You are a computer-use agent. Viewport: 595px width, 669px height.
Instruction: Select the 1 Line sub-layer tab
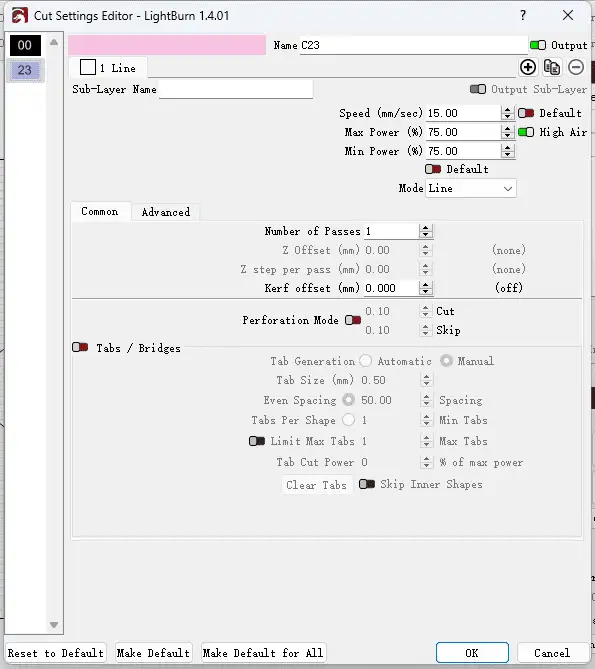(x=108, y=67)
